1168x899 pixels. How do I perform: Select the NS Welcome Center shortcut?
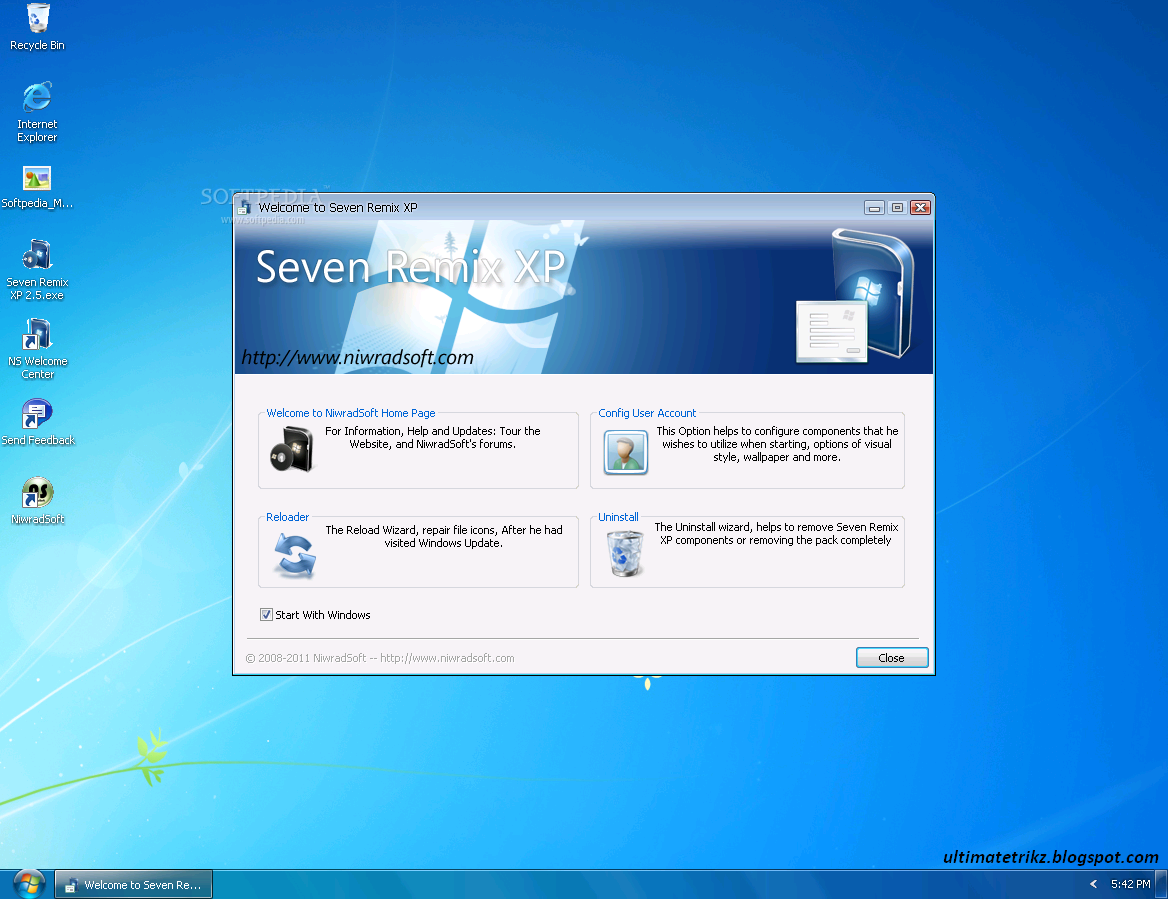37,349
